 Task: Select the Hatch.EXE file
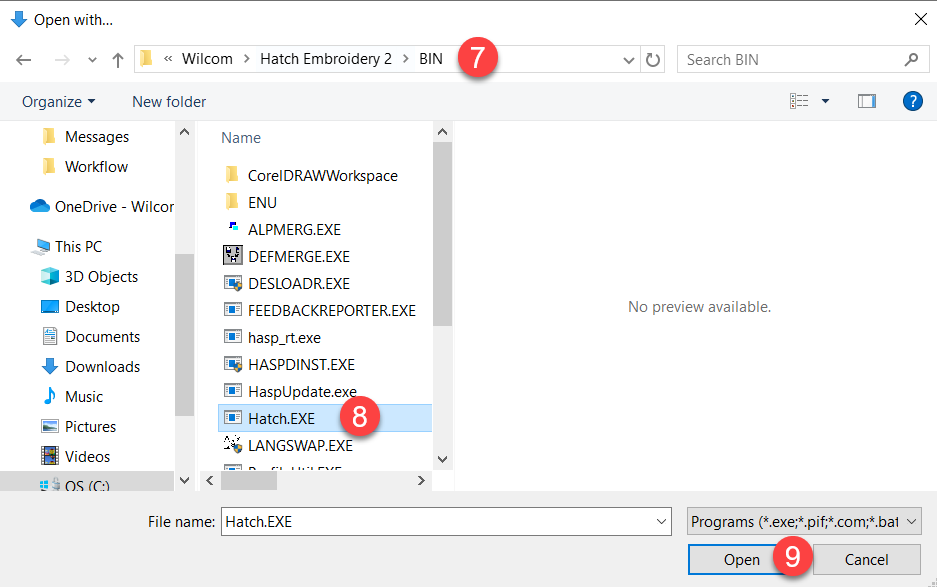pos(325,418)
